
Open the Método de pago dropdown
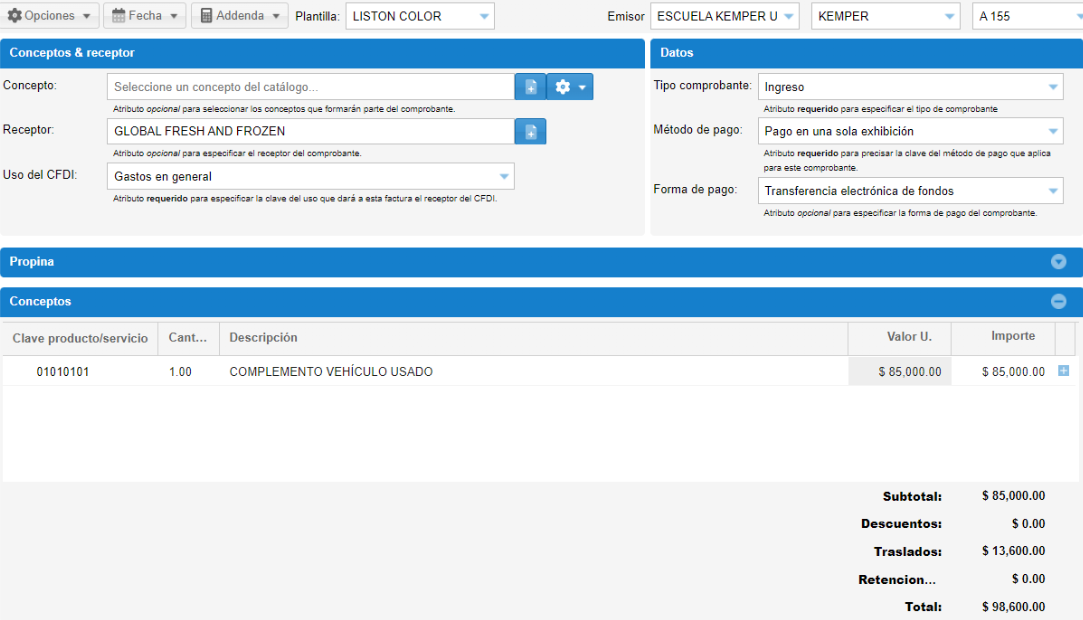pos(910,131)
